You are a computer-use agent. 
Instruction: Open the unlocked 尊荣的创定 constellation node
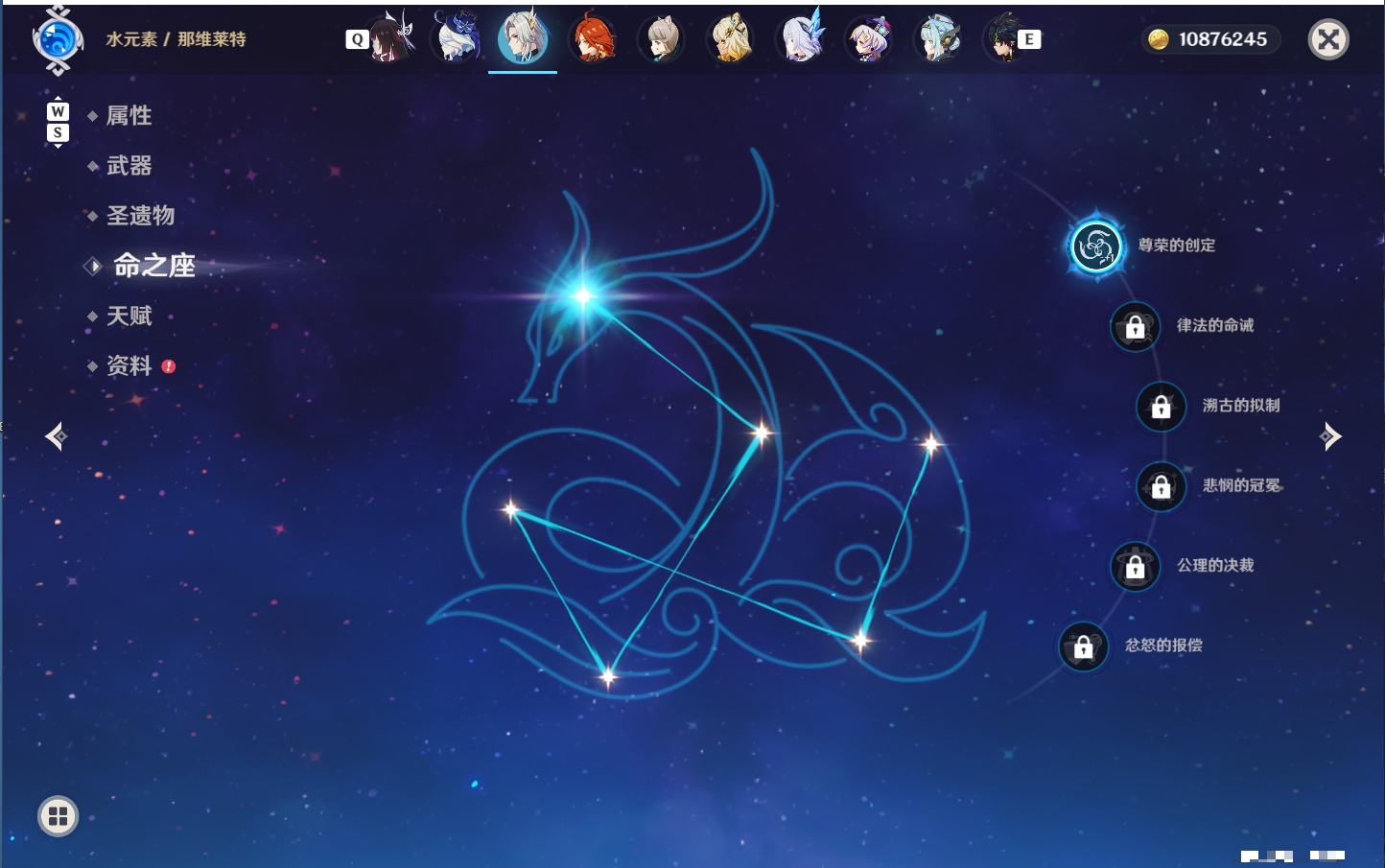[1095, 246]
